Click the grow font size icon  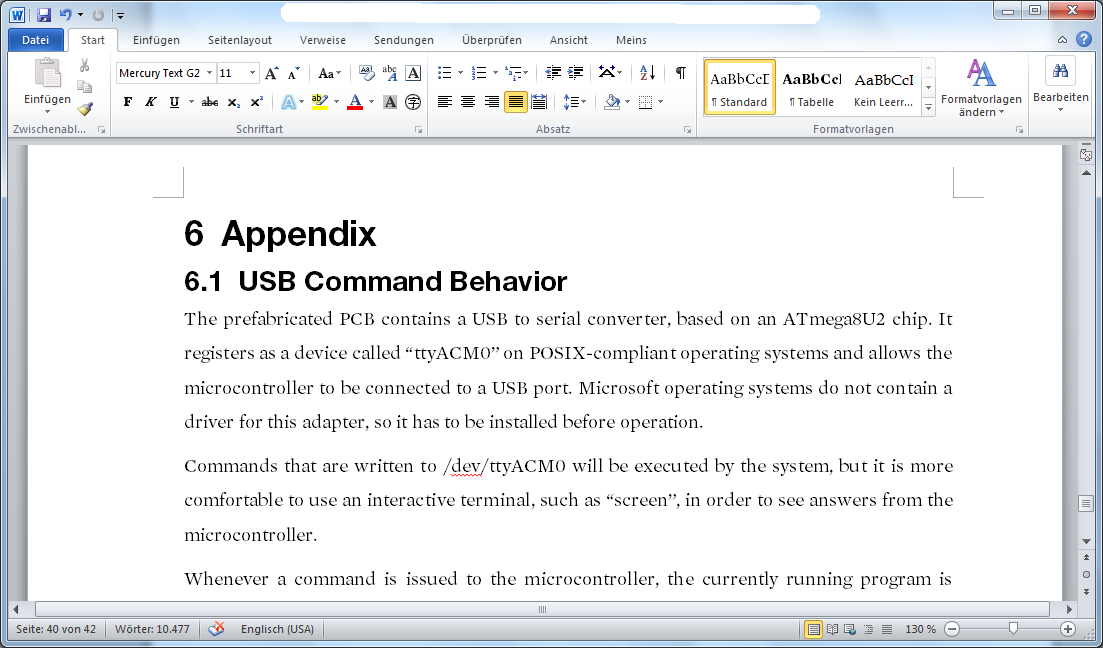(271, 73)
